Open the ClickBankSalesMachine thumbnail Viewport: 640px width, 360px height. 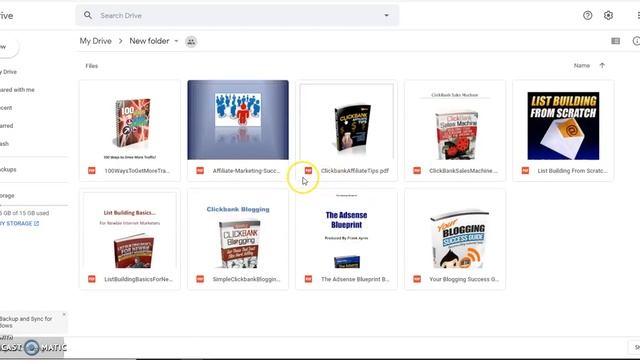coord(455,120)
